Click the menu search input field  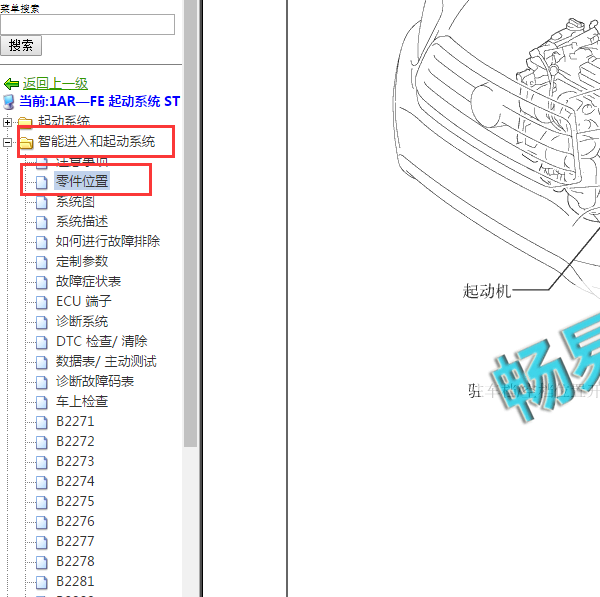coord(88,25)
